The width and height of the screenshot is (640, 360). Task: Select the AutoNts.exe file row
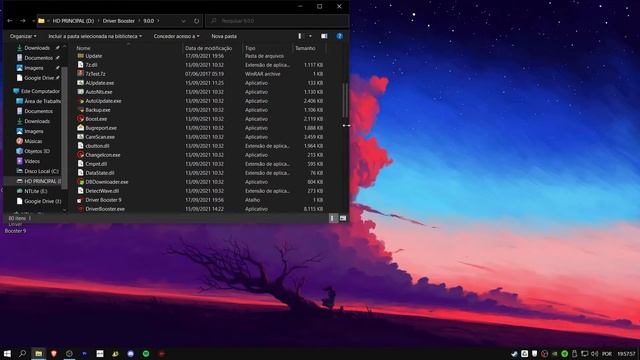coord(200,92)
